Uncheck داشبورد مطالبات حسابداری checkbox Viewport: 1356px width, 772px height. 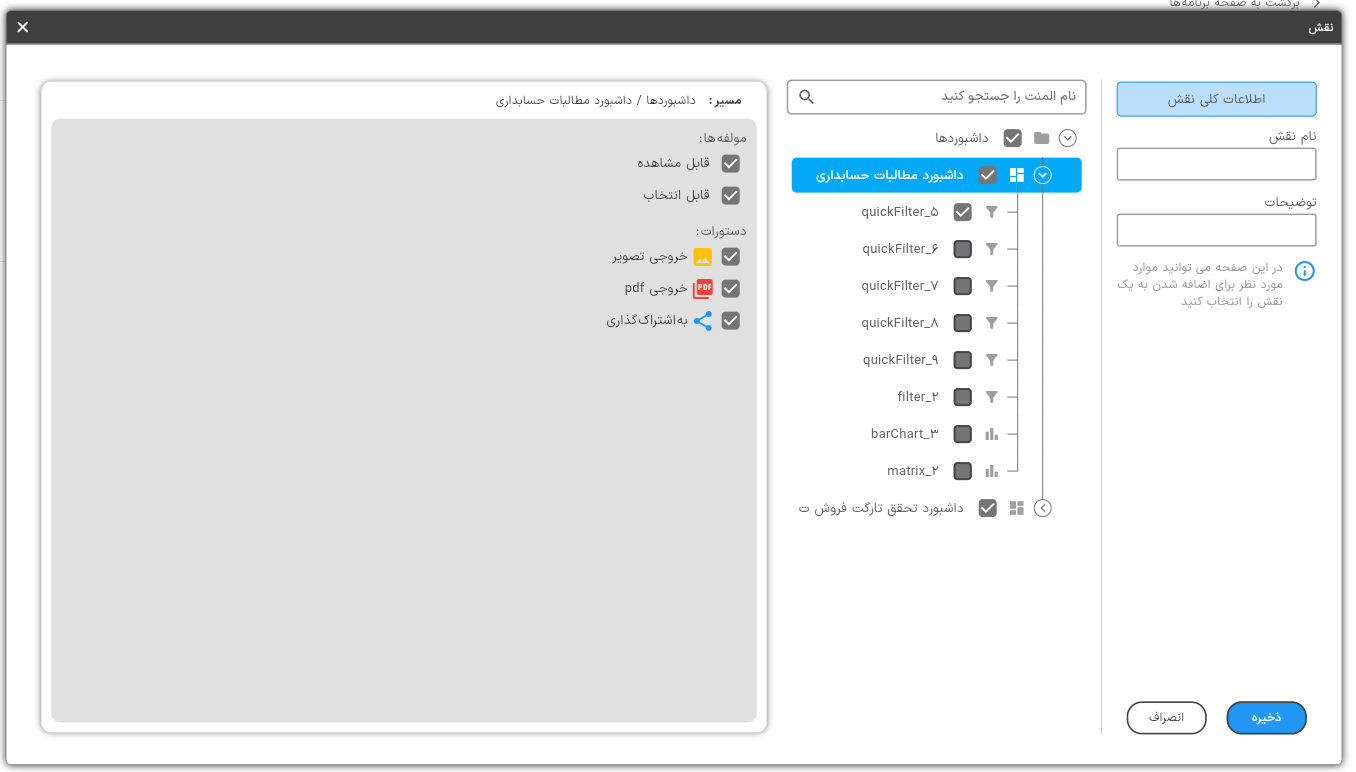(x=988, y=175)
